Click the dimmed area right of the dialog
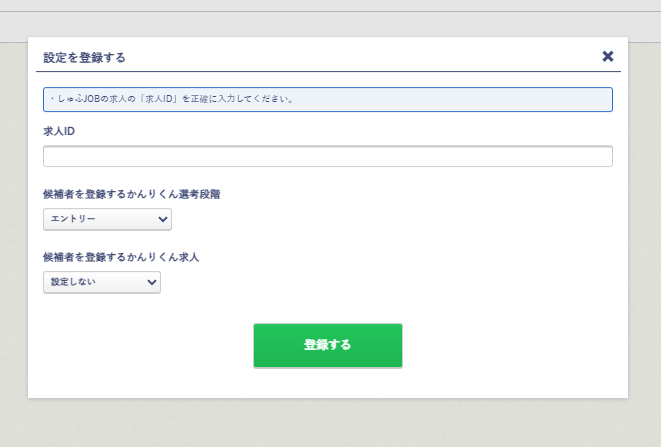This screenshot has width=661, height=447. 645,220
